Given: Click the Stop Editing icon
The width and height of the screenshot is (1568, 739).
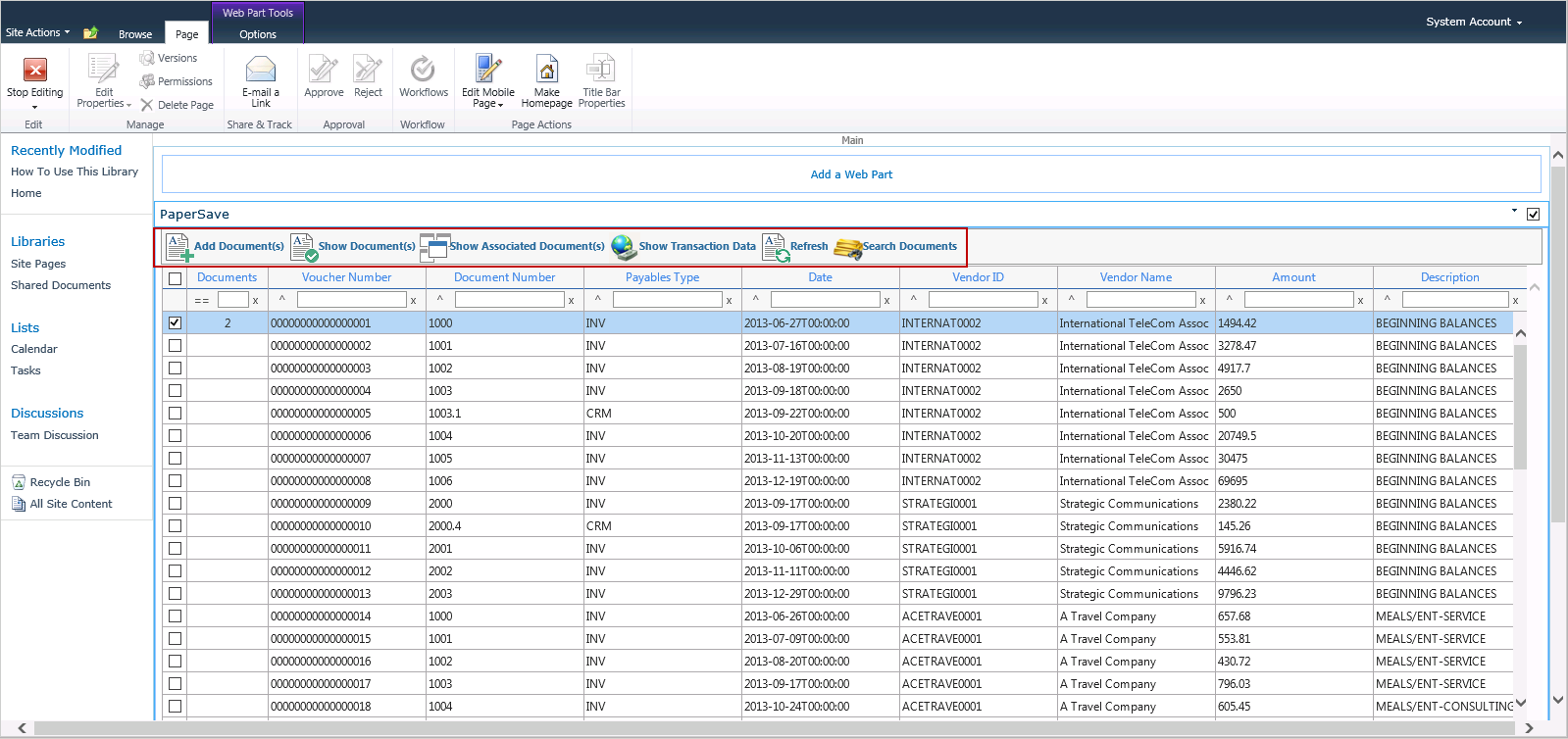Looking at the screenshot, I should pyautogui.click(x=34, y=70).
